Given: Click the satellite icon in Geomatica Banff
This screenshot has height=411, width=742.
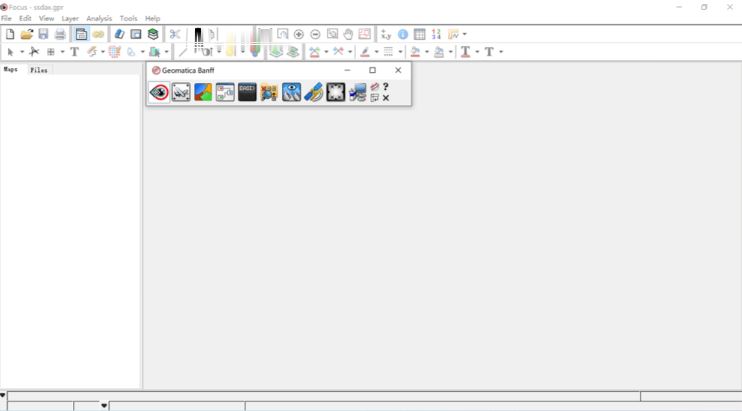Looking at the screenshot, I should point(313,93).
